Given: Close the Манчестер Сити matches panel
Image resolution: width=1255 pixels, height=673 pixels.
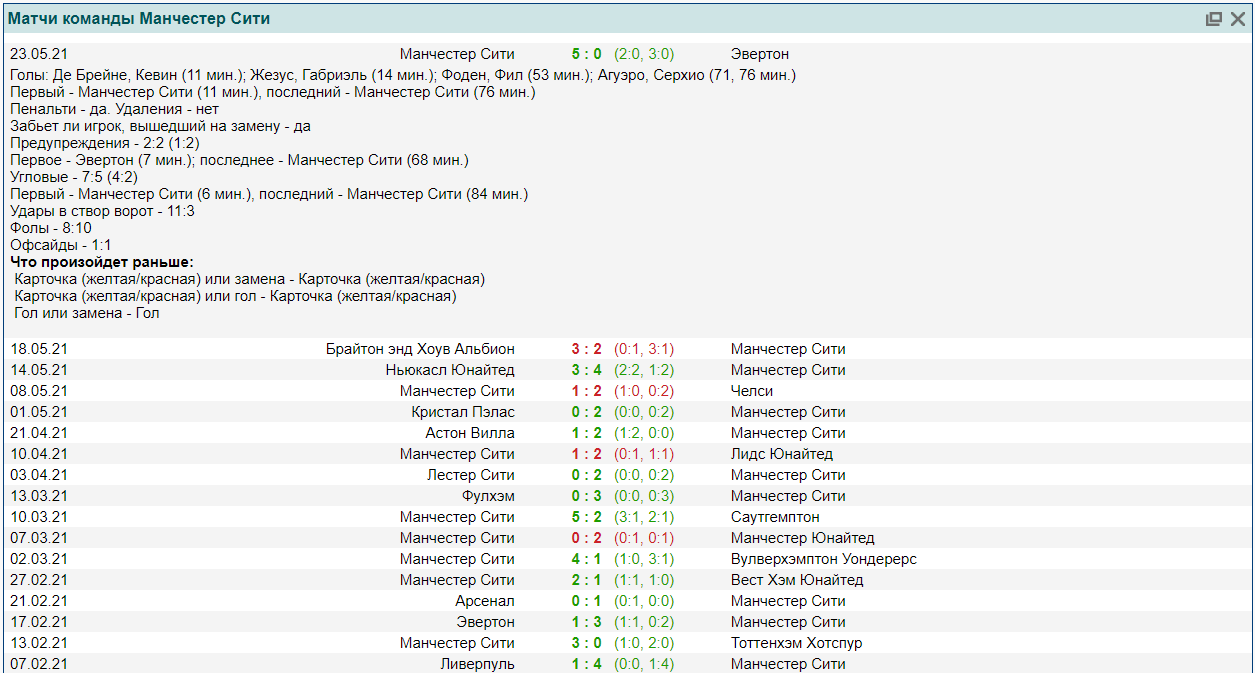Looking at the screenshot, I should [1238, 19].
